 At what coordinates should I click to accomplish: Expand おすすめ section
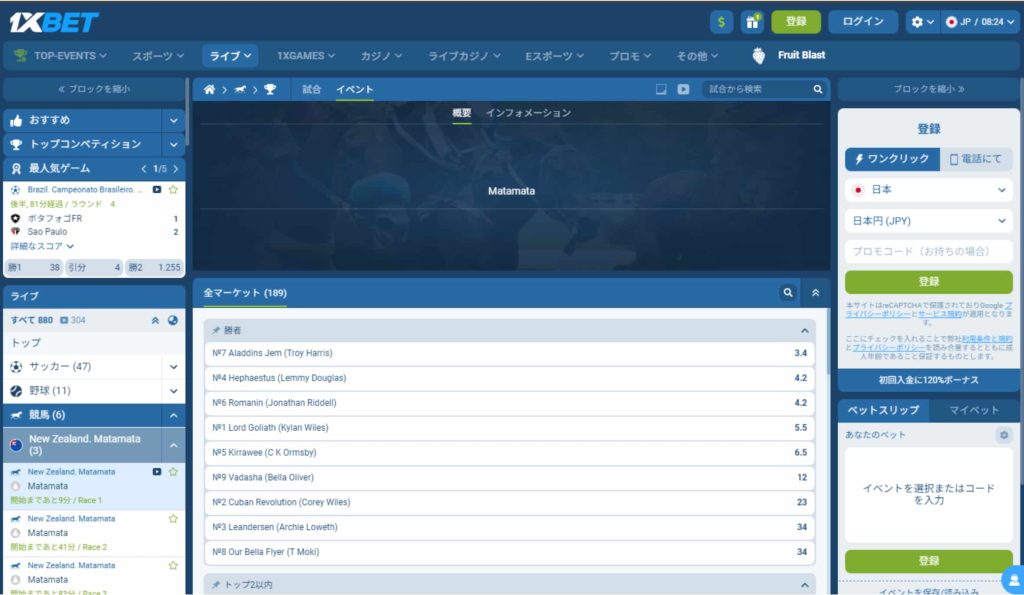[174, 120]
